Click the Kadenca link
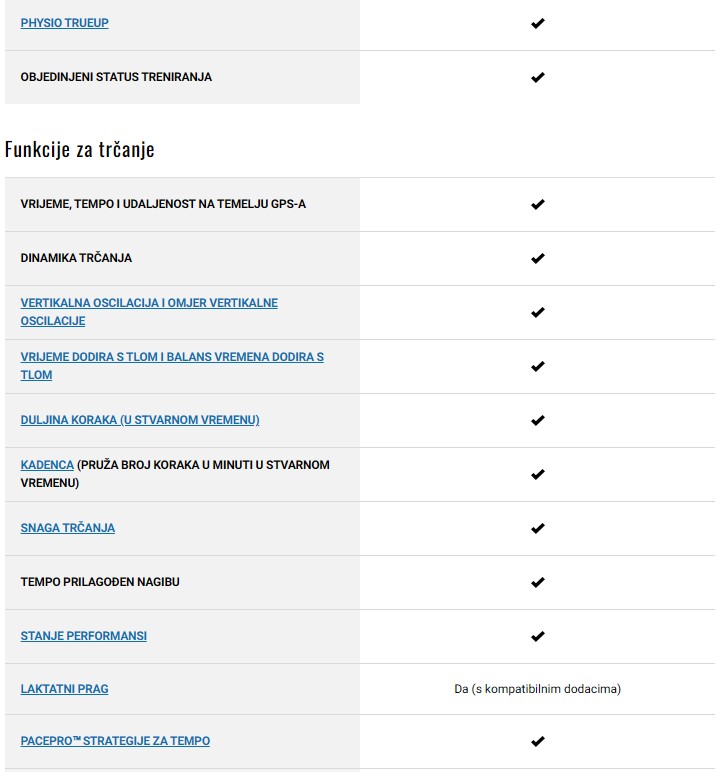 [47, 465]
